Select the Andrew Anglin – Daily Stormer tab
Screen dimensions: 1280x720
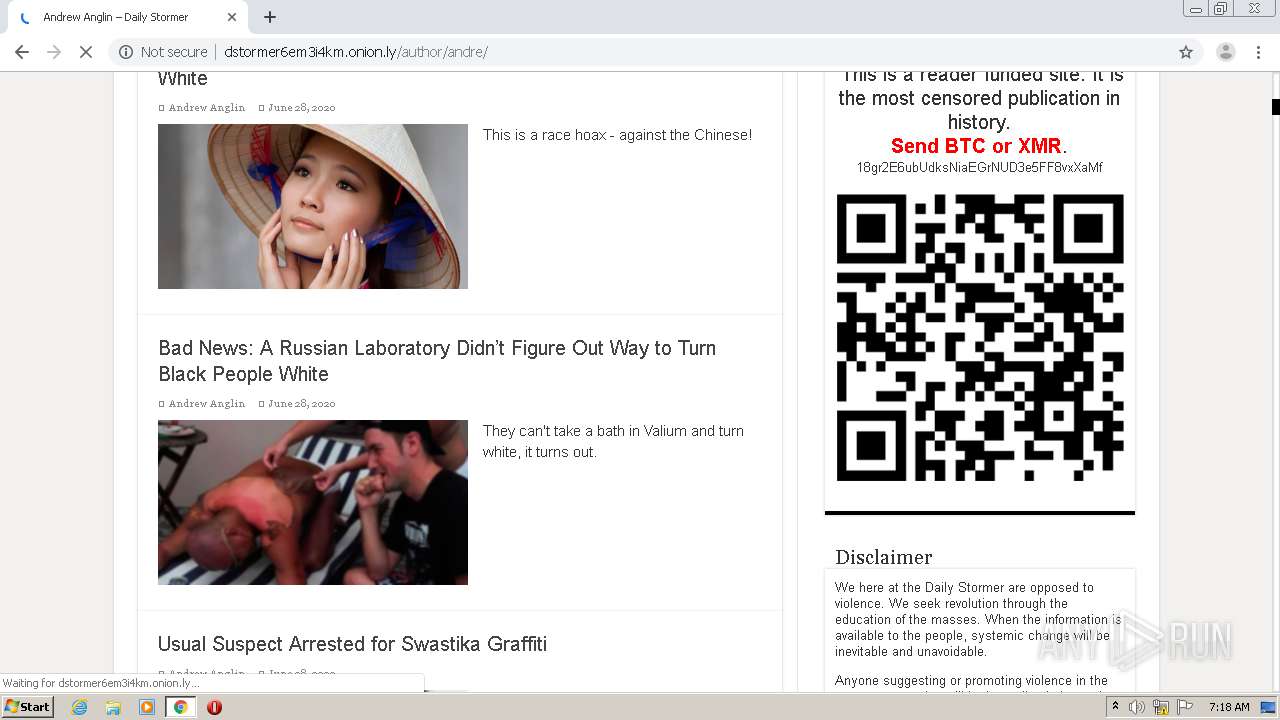coord(127,17)
